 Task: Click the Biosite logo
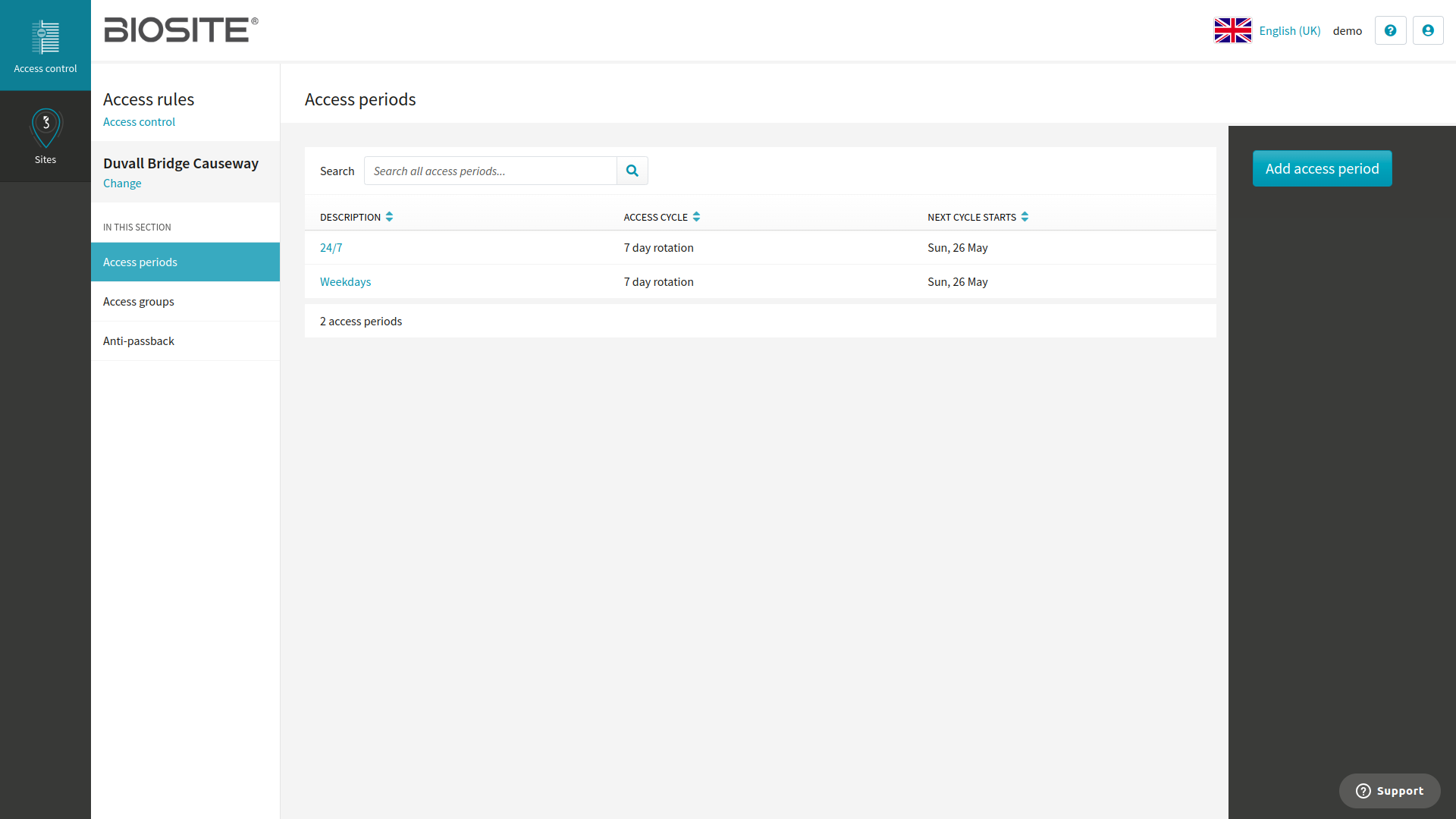coord(181,30)
